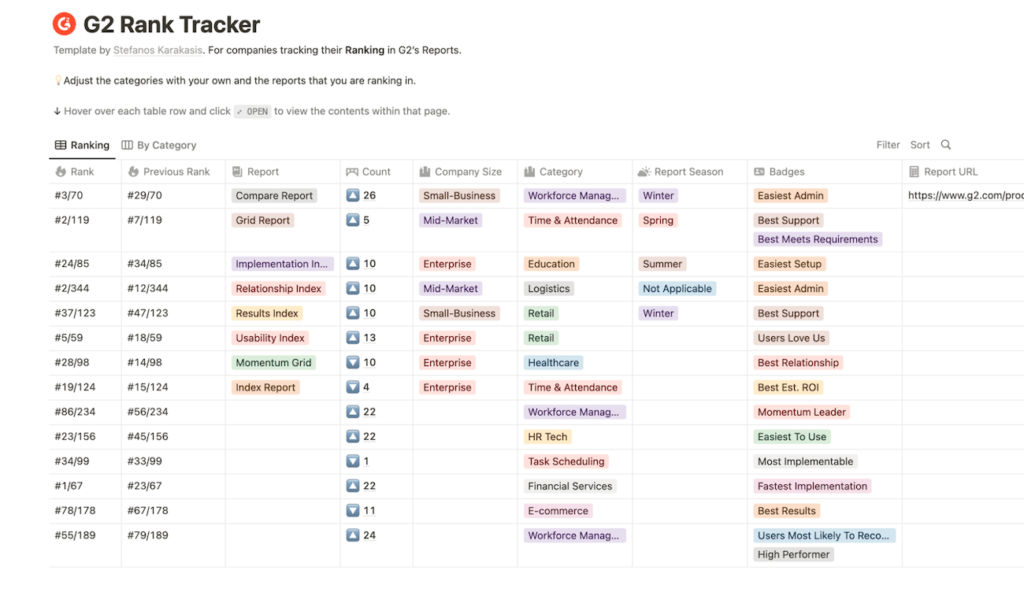This screenshot has width=1024, height=592.
Task: Open the Sort options
Action: (919, 144)
